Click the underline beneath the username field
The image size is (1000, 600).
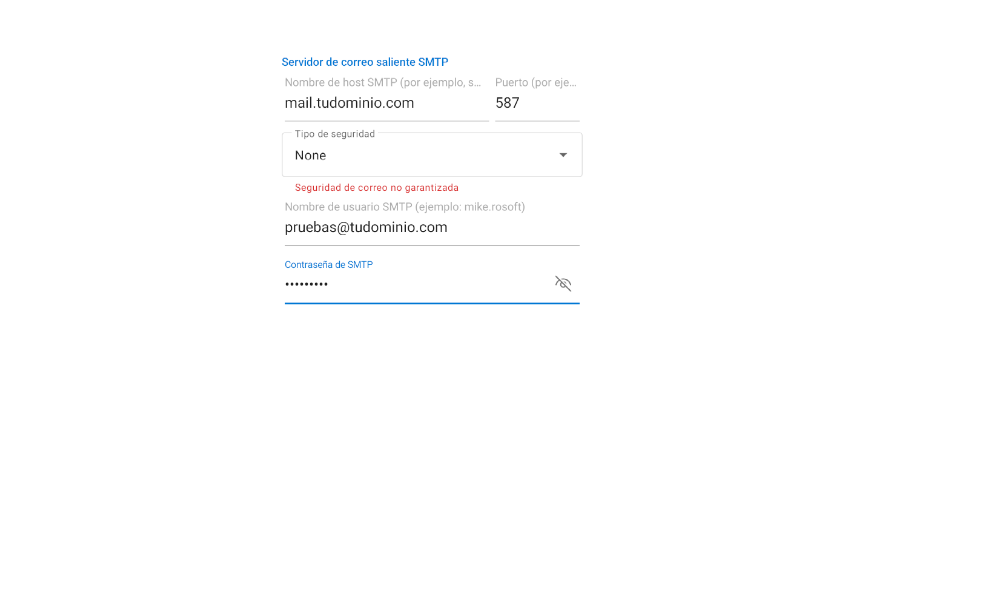432,245
